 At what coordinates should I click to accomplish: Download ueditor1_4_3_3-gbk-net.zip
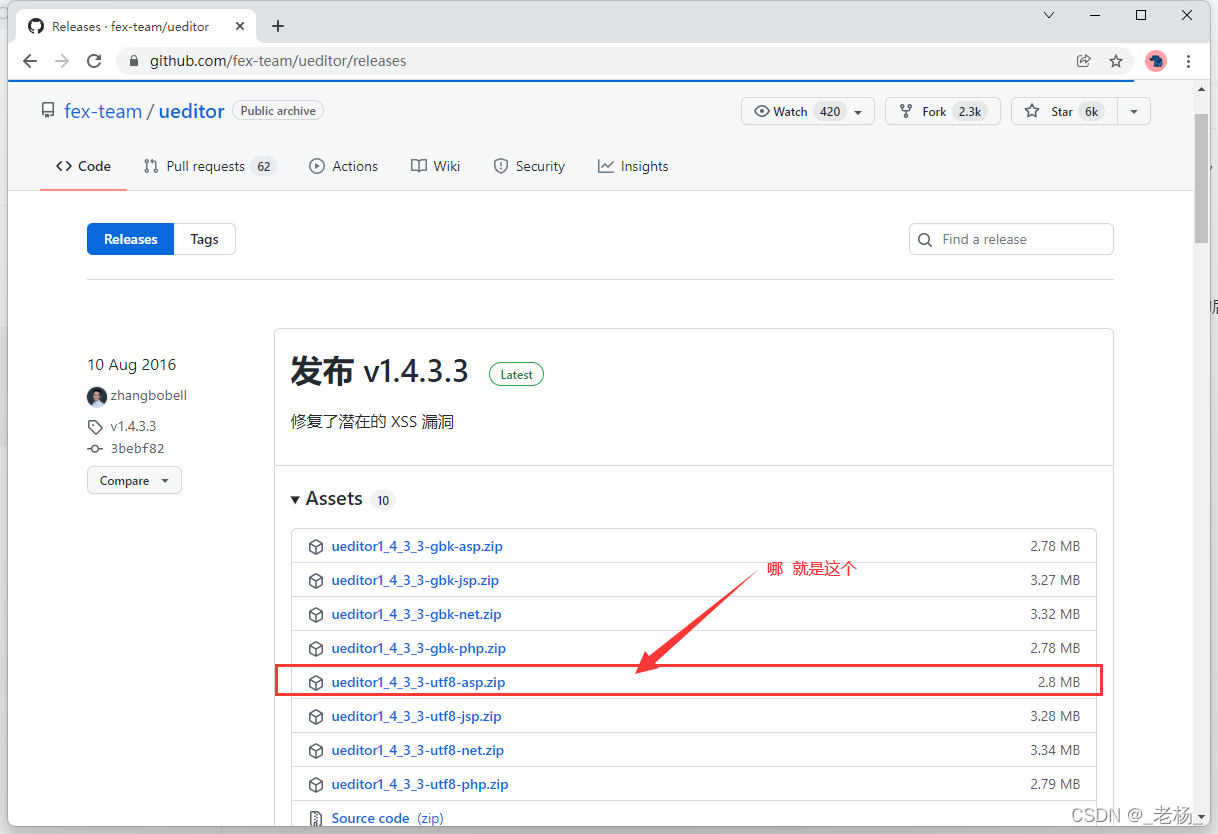[x=416, y=614]
